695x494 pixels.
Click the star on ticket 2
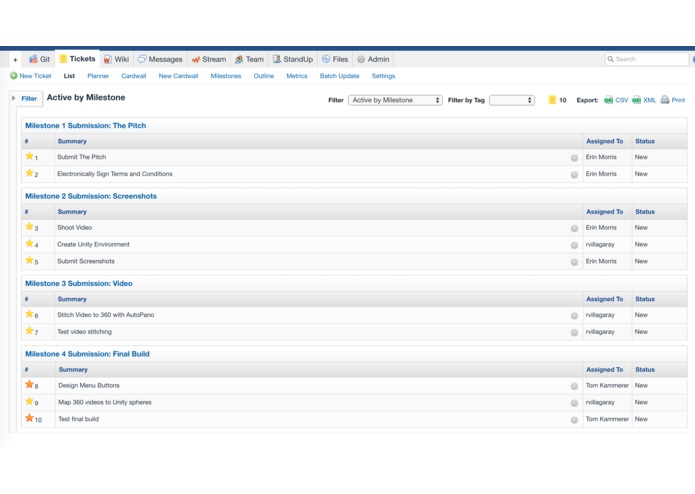tap(29, 173)
